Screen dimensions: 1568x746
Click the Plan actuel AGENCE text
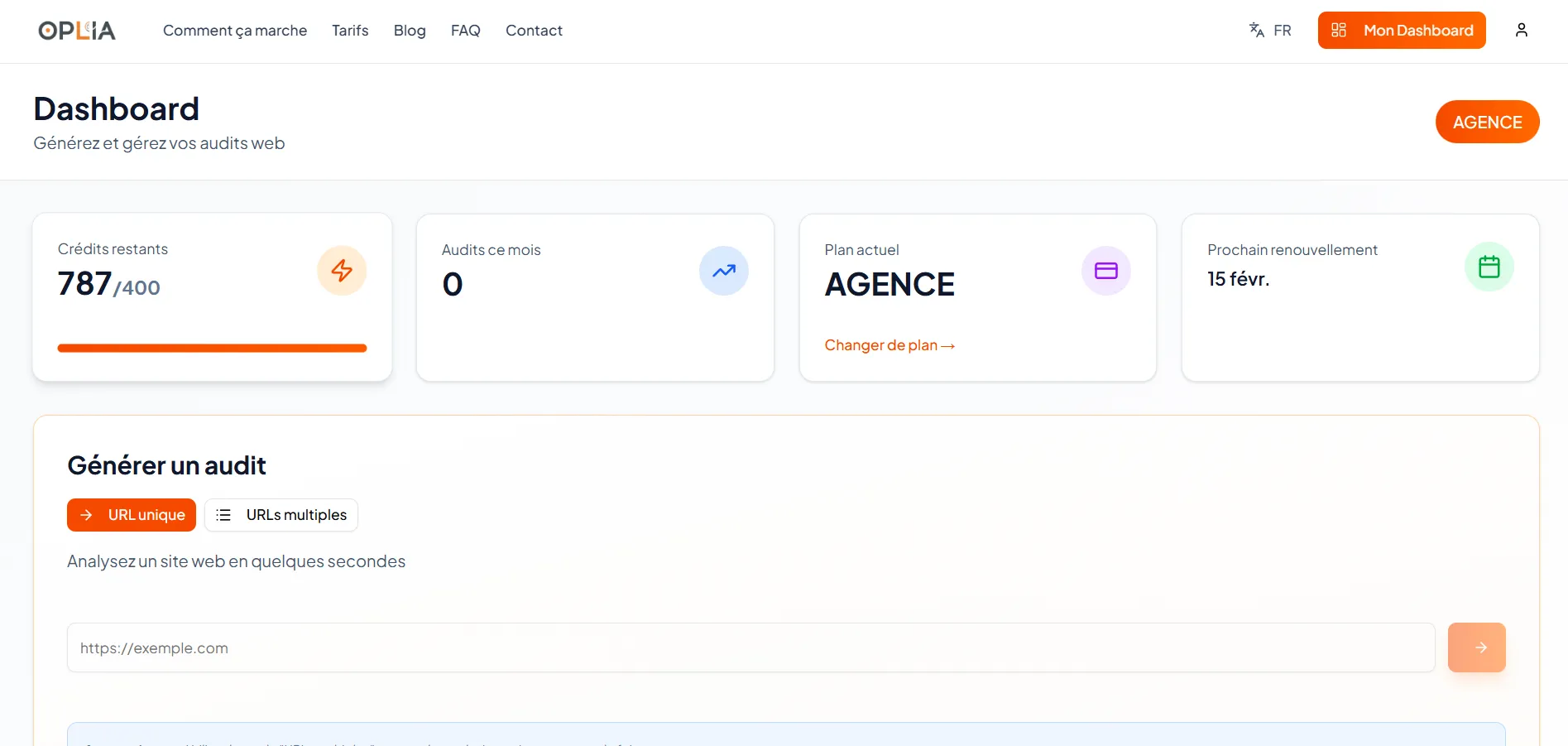889,285
